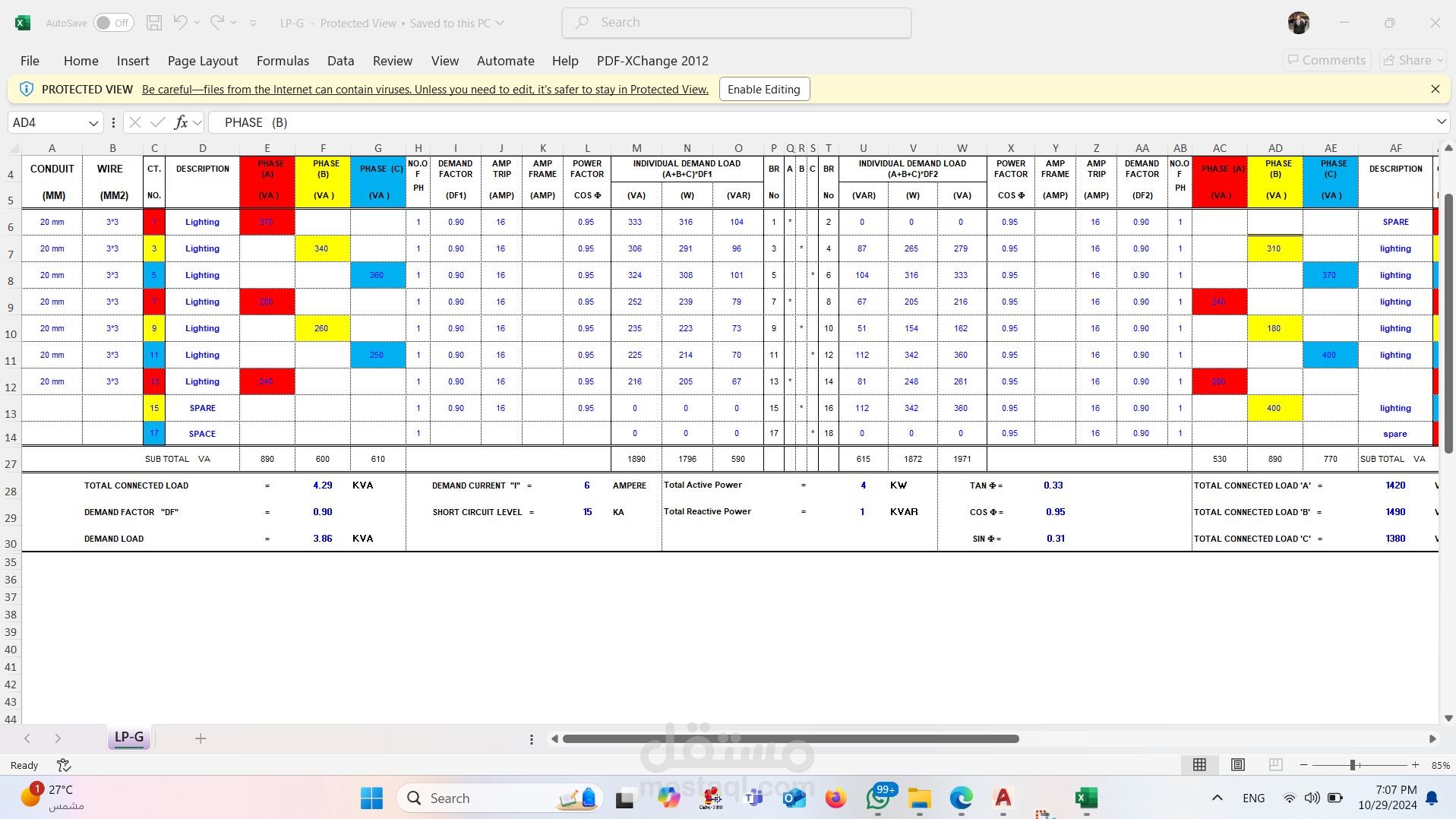Open the Page Layout tab
Viewport: 1456px width, 819px height.
(203, 61)
